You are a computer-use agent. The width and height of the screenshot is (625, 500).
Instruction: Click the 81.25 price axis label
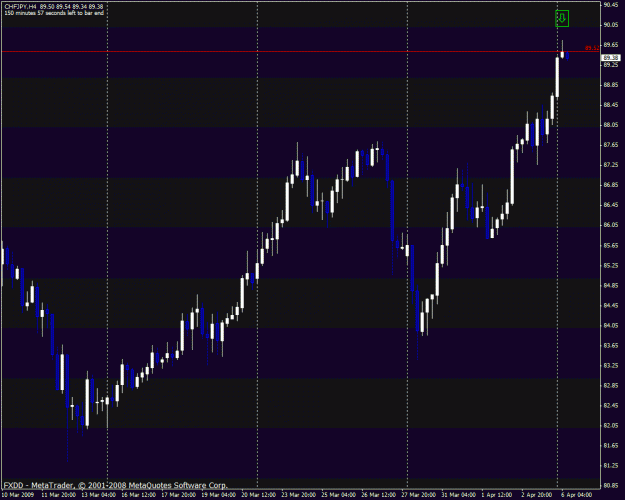[611, 465]
